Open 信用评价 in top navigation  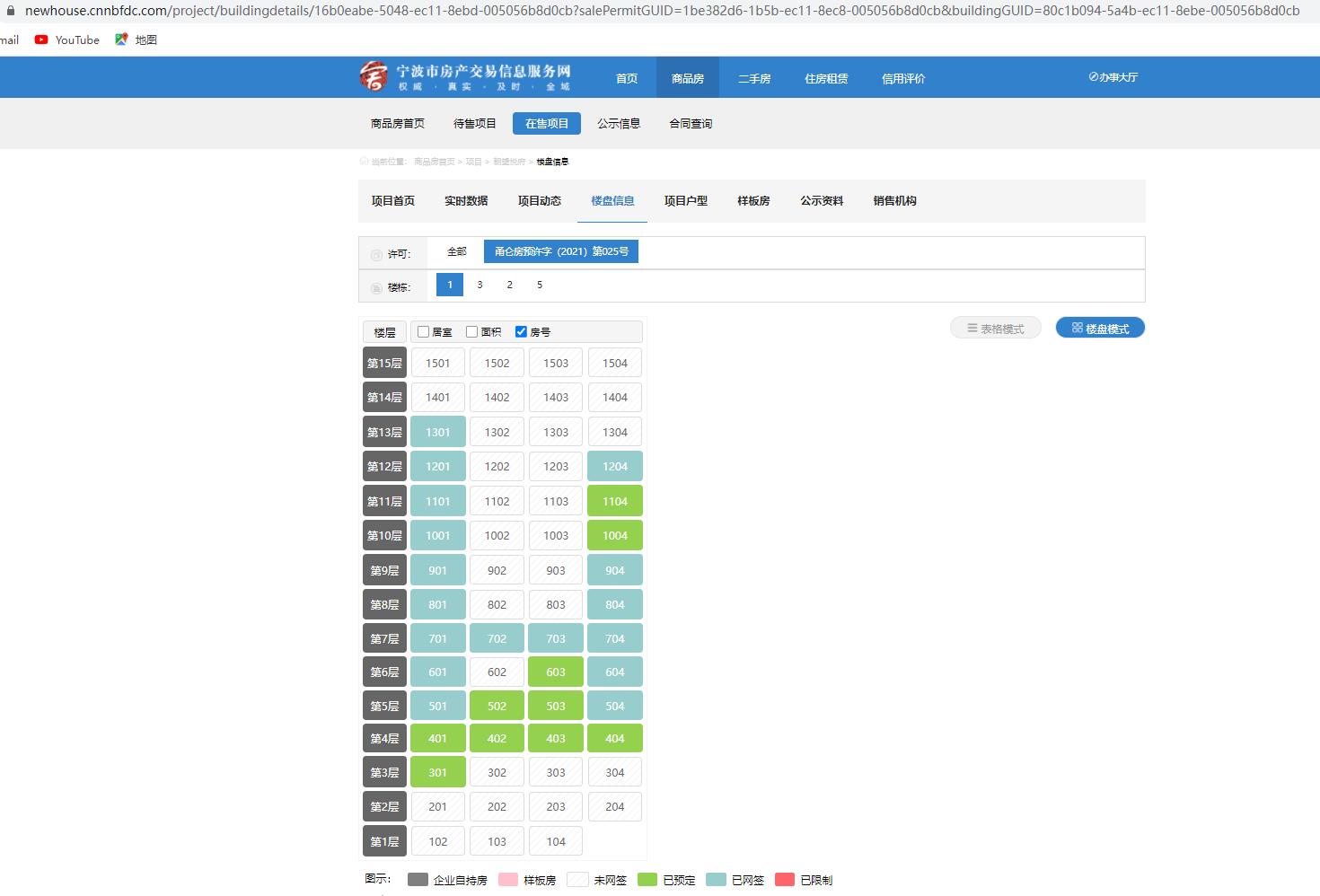click(x=903, y=78)
